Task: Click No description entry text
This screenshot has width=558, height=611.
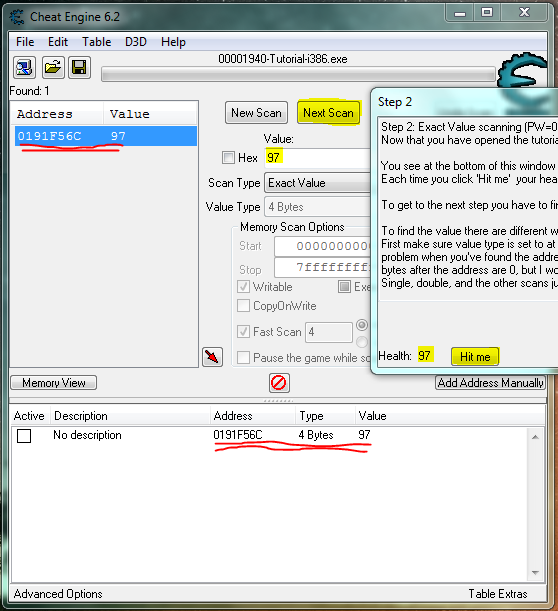Action: [87, 435]
